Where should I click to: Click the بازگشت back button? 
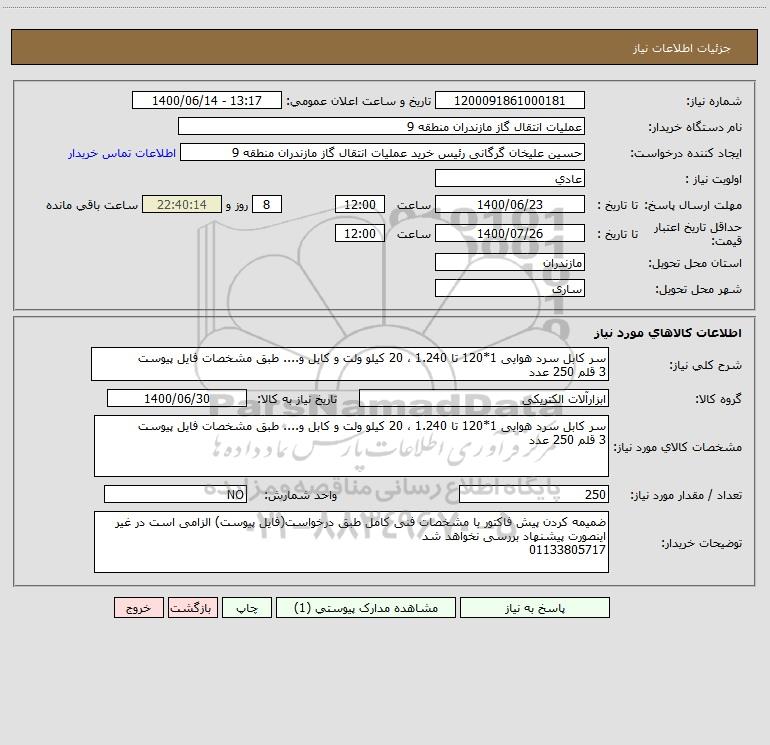point(192,607)
